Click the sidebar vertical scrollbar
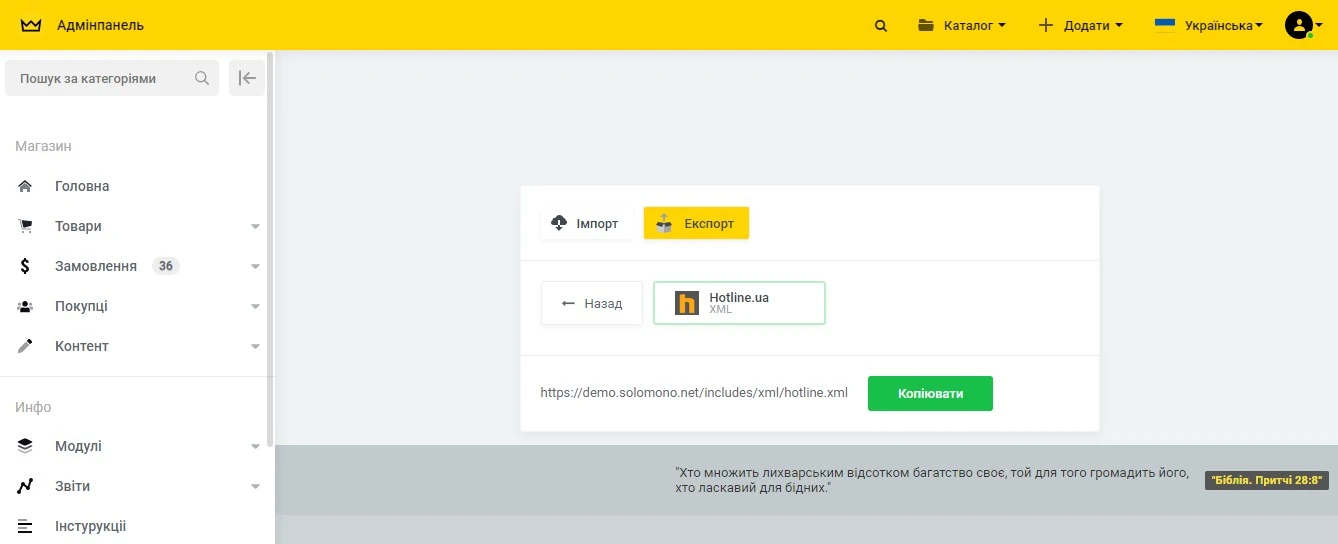Image resolution: width=1338 pixels, height=544 pixels. 270,250
